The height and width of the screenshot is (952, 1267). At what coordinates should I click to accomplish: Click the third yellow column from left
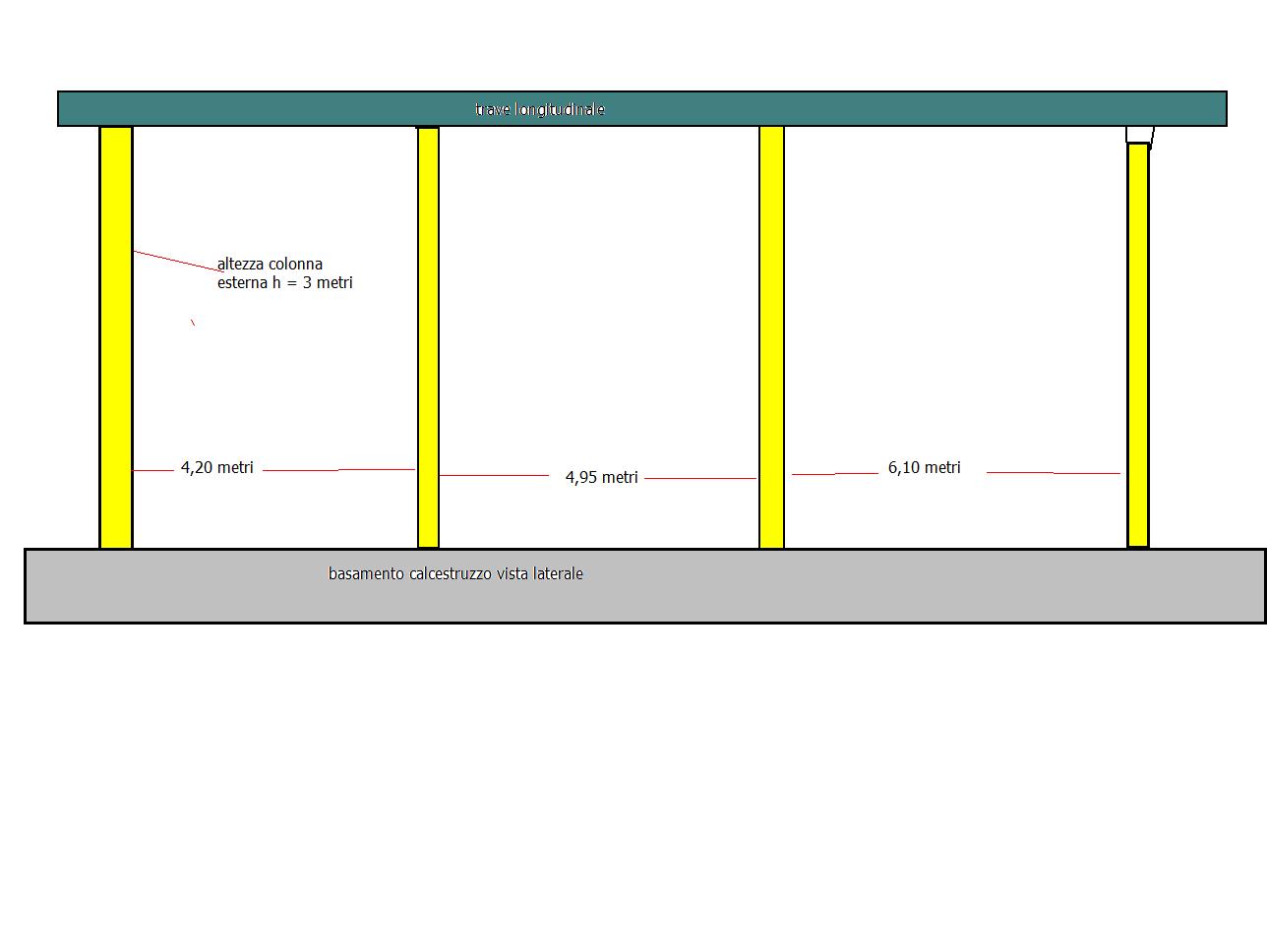coord(772,336)
